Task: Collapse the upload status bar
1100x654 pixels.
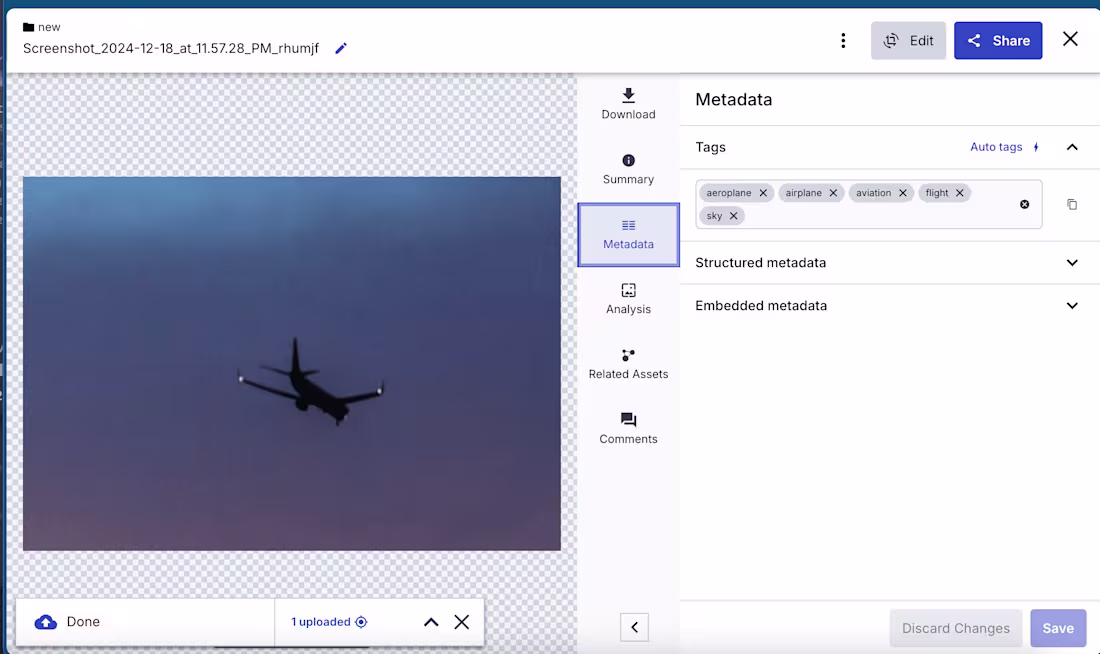Action: (x=430, y=621)
